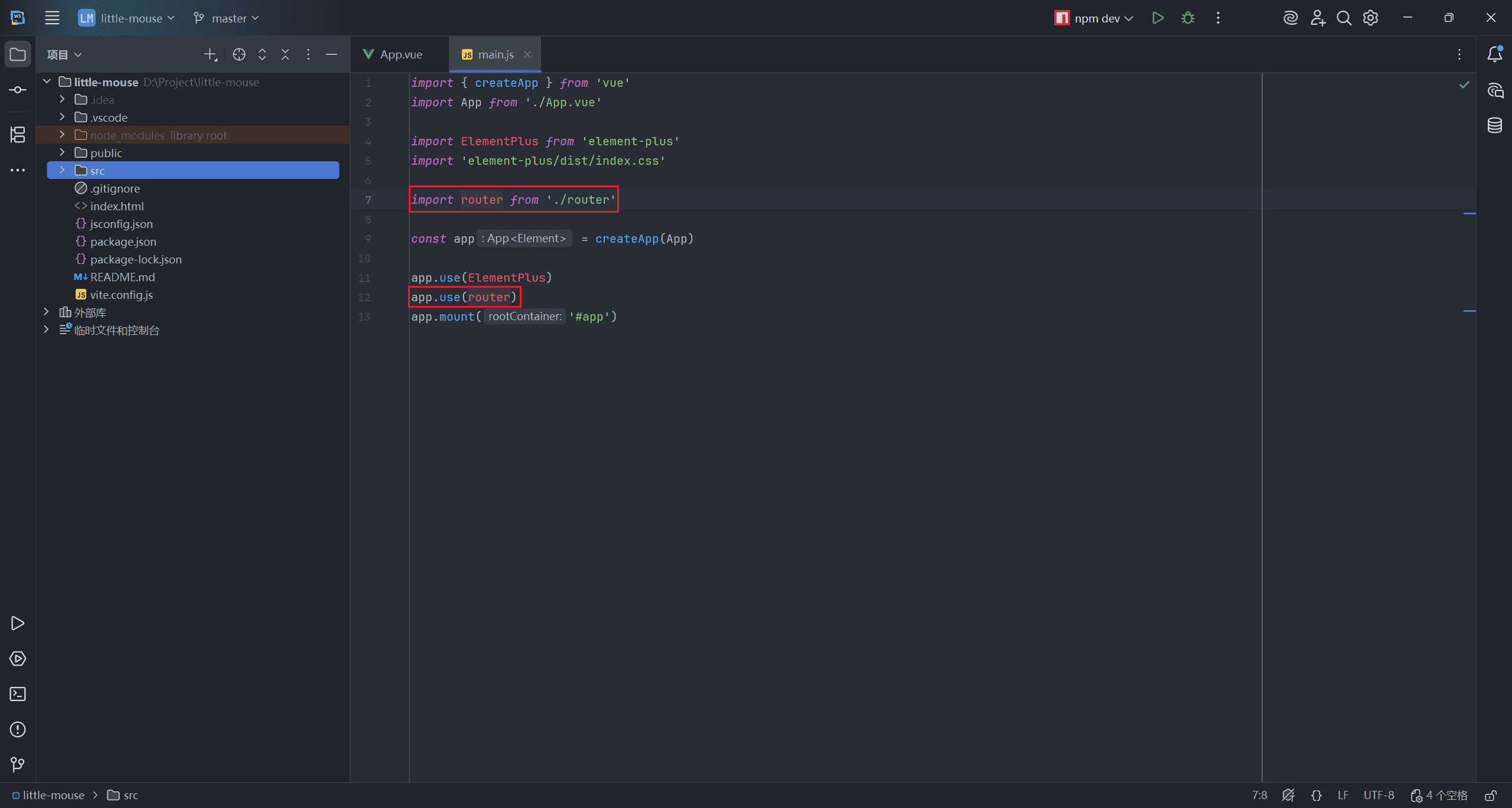
Task: Toggle the Project tool window folder icon
Action: (x=18, y=55)
